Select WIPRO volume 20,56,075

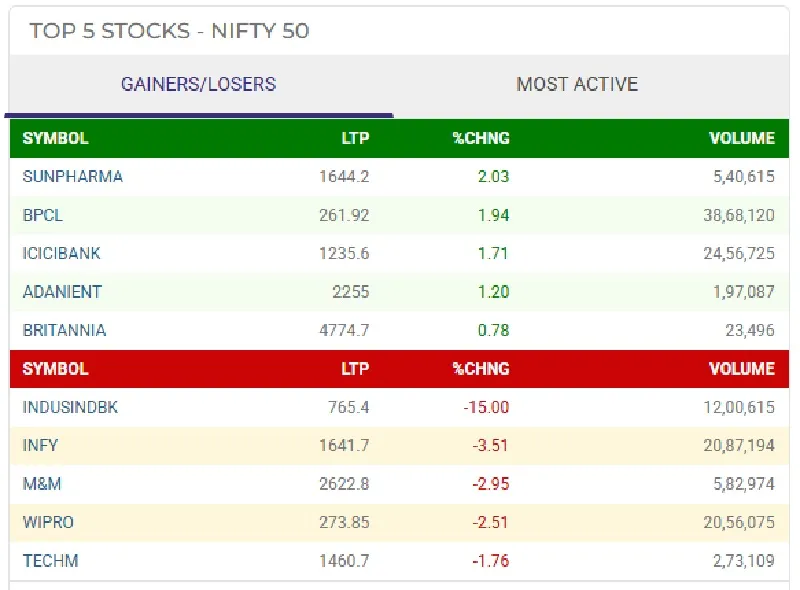(739, 522)
